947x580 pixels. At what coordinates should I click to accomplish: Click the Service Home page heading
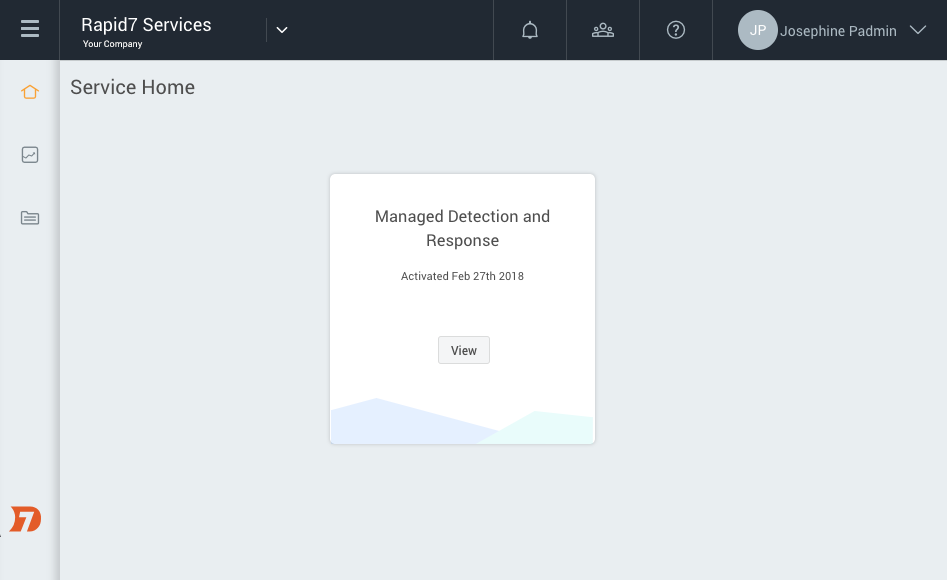click(132, 87)
